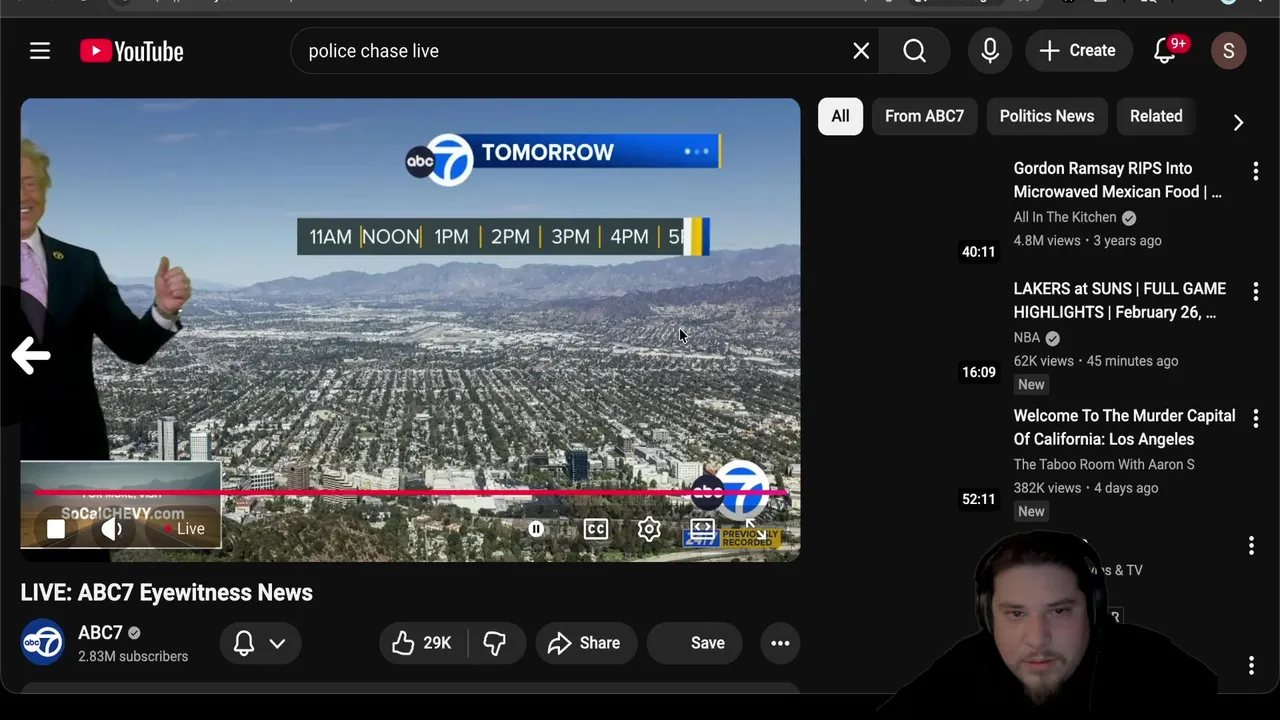This screenshot has width=1280, height=720.
Task: Share the ABC7 live video
Action: 585,643
